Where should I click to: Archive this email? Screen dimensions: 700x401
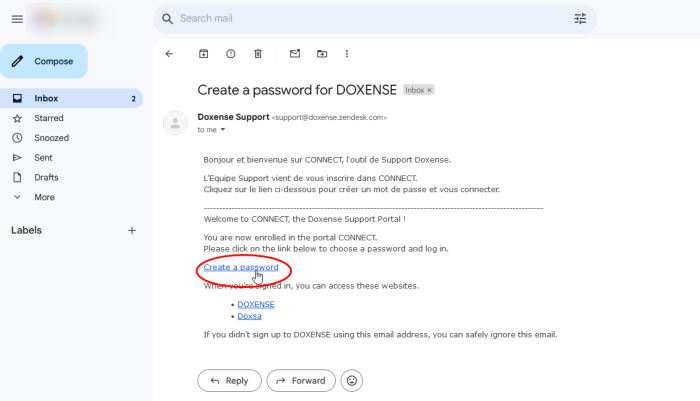204,53
